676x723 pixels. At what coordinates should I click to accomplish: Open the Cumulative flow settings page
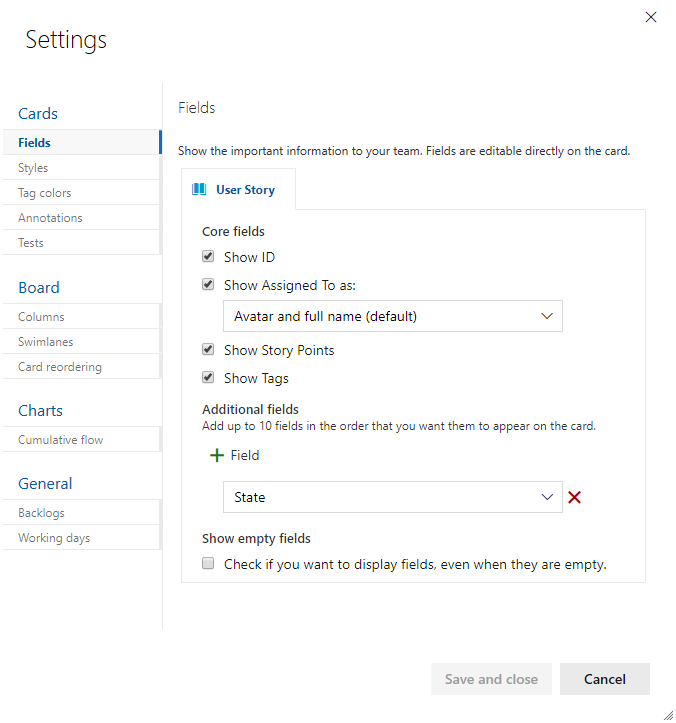tap(82, 439)
